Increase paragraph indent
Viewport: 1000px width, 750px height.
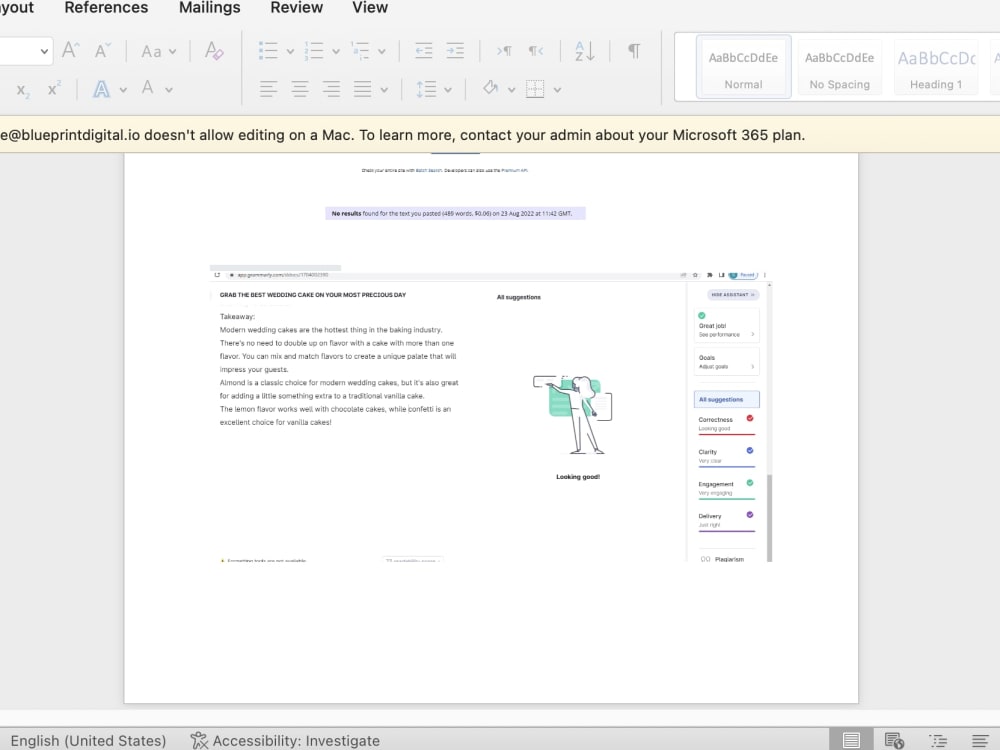(455, 50)
